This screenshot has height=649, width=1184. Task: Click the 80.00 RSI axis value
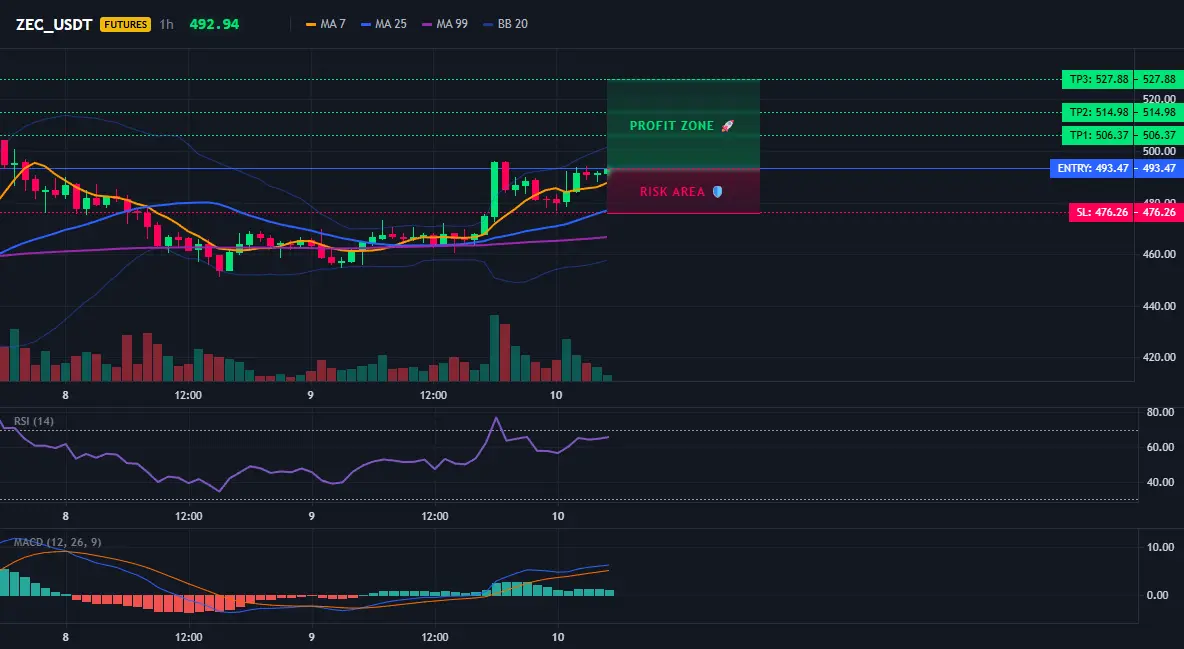pos(1160,413)
